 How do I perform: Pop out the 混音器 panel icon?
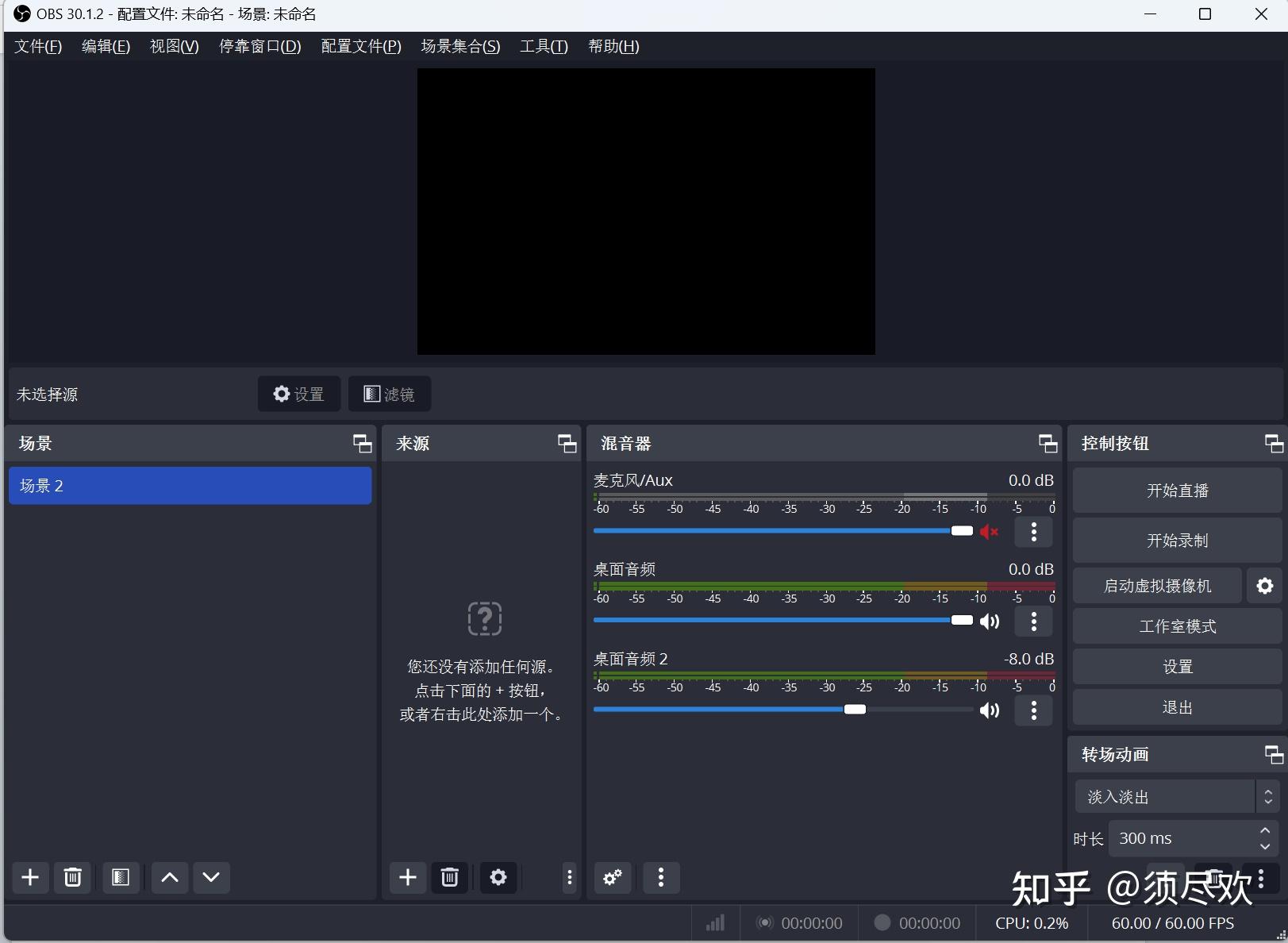click(x=1047, y=444)
